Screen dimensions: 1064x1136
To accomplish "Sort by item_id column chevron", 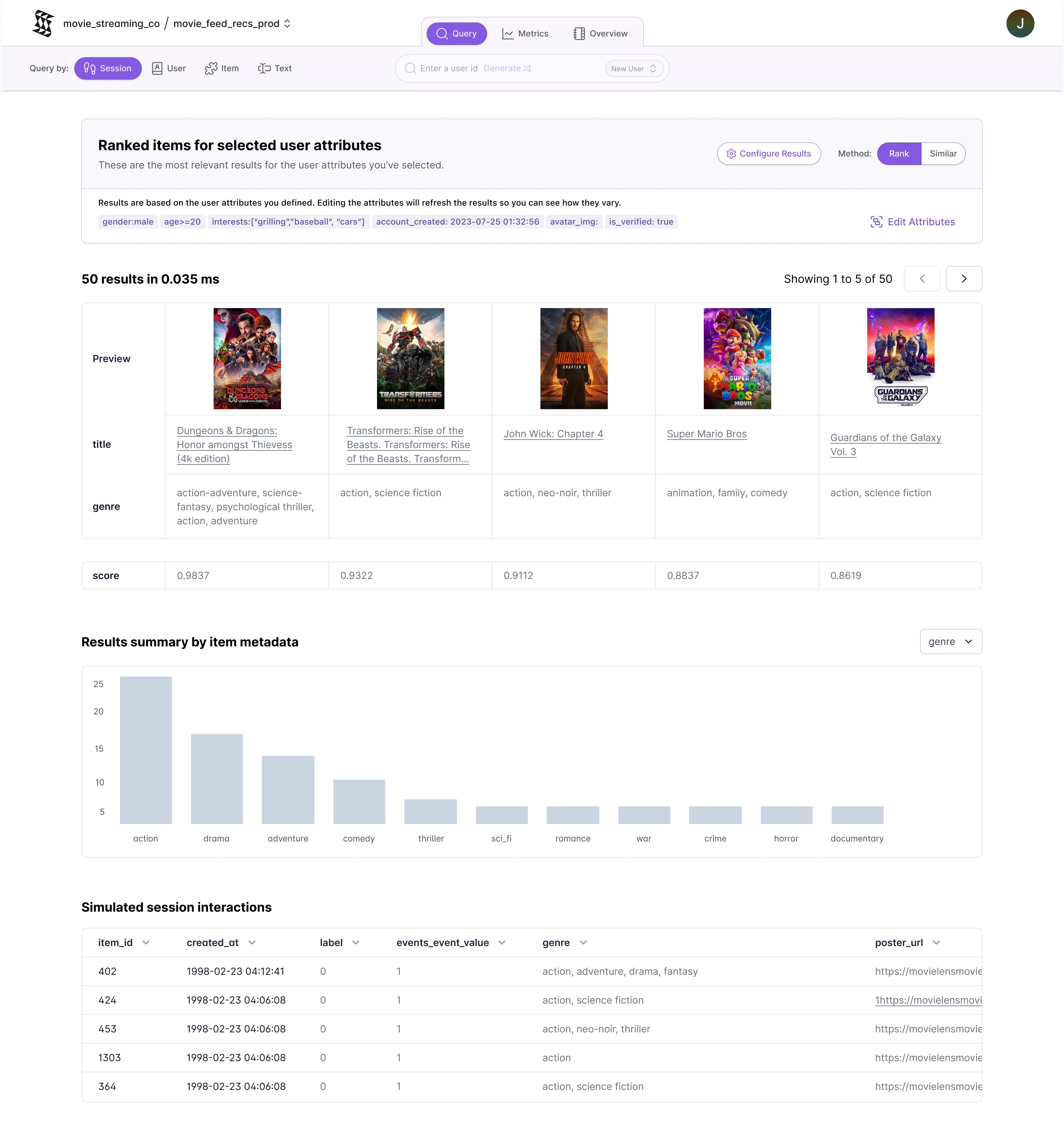I will point(146,943).
